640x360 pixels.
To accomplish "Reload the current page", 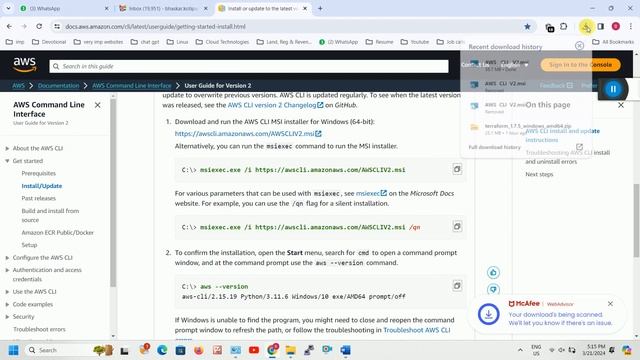I will 39,27.
